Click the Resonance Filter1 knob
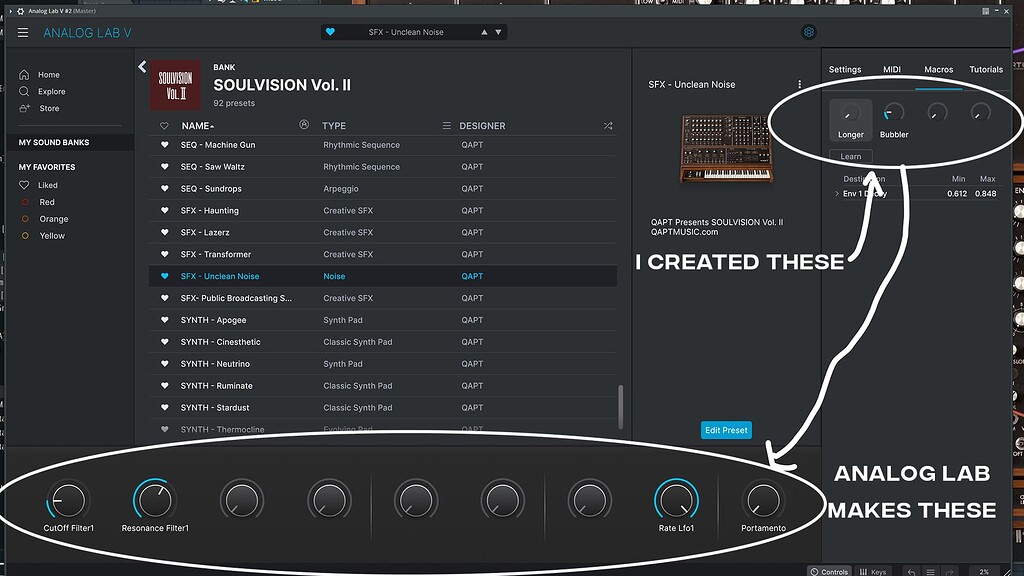This screenshot has width=1024, height=576. click(155, 501)
